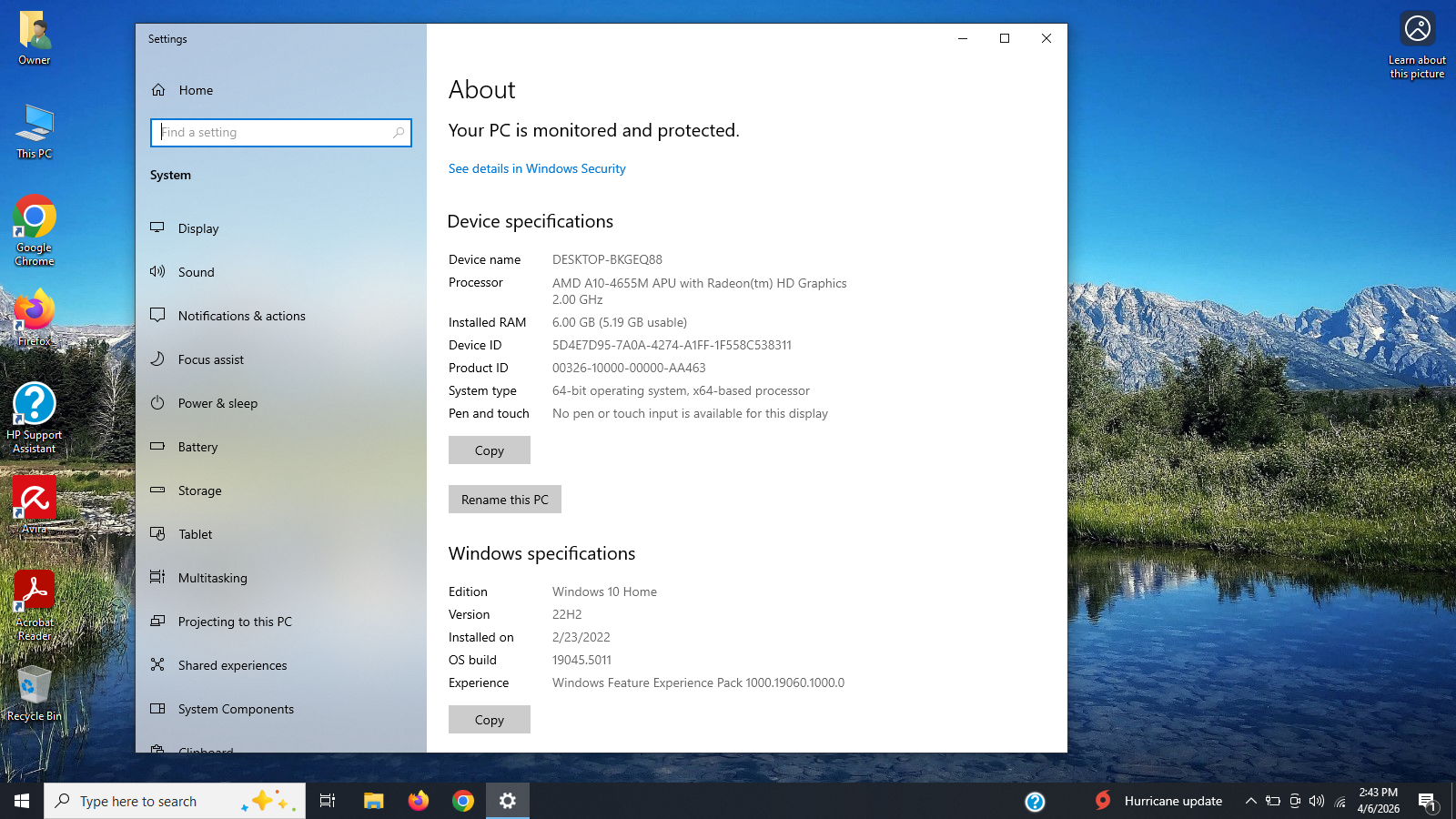Open Power & sleep icon entry
Image resolution: width=1456 pixels, height=819 pixels.
click(x=157, y=403)
